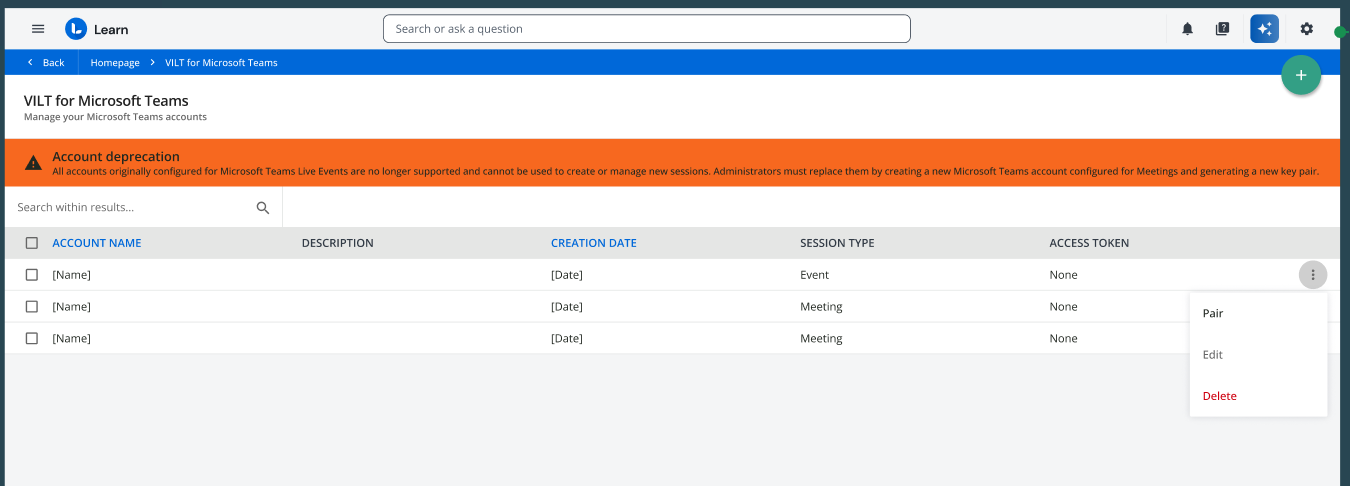Click the Learn logo icon
1350x486 pixels.
(76, 29)
